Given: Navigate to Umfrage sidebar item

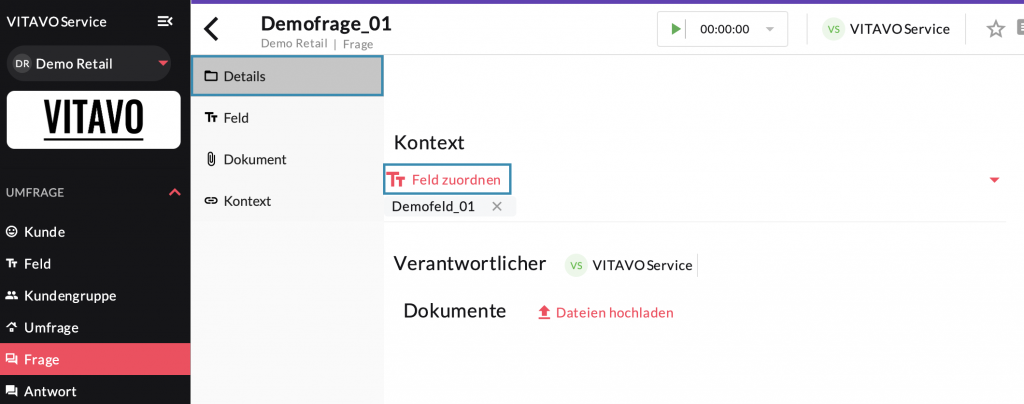Looking at the screenshot, I should click(x=50, y=328).
